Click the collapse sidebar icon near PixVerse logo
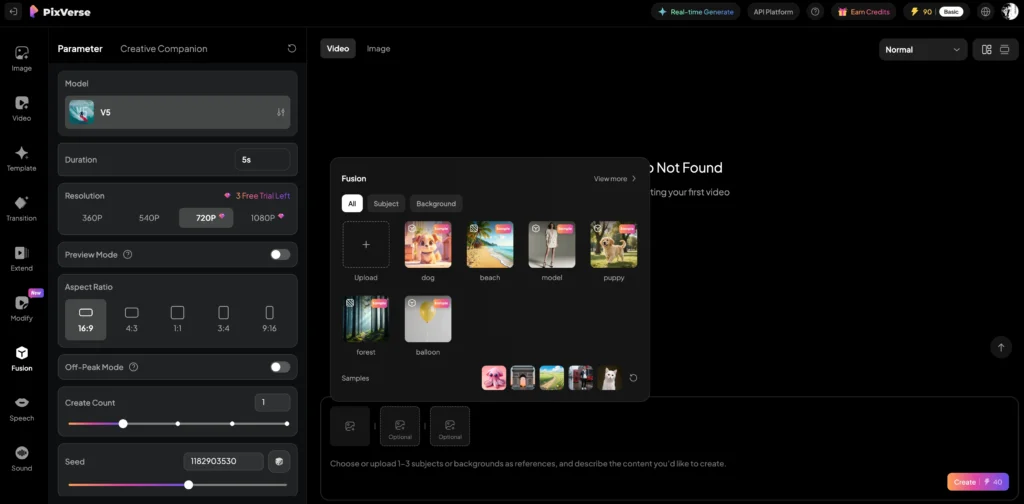The width and height of the screenshot is (1024, 504). point(13,12)
